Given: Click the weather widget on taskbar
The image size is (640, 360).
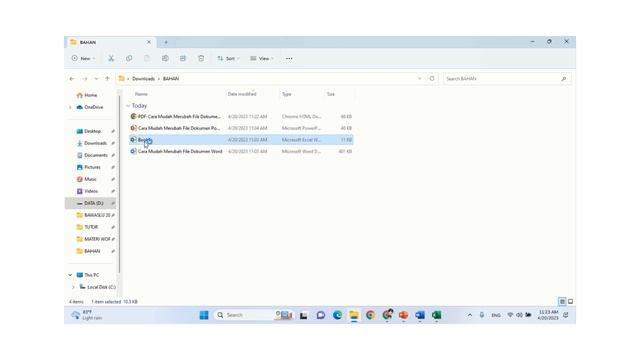Looking at the screenshot, I should pyautogui.click(x=87, y=315).
